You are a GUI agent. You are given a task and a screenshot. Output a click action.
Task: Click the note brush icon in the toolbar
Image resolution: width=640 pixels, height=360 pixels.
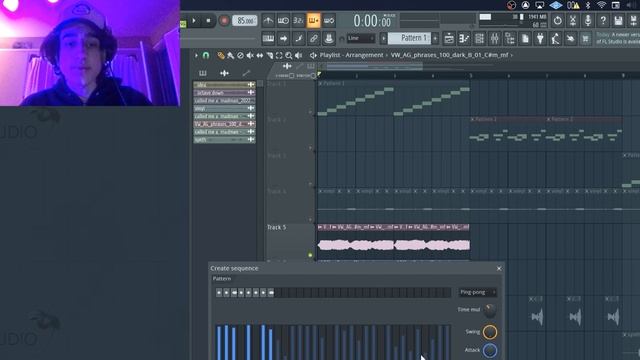click(298, 39)
